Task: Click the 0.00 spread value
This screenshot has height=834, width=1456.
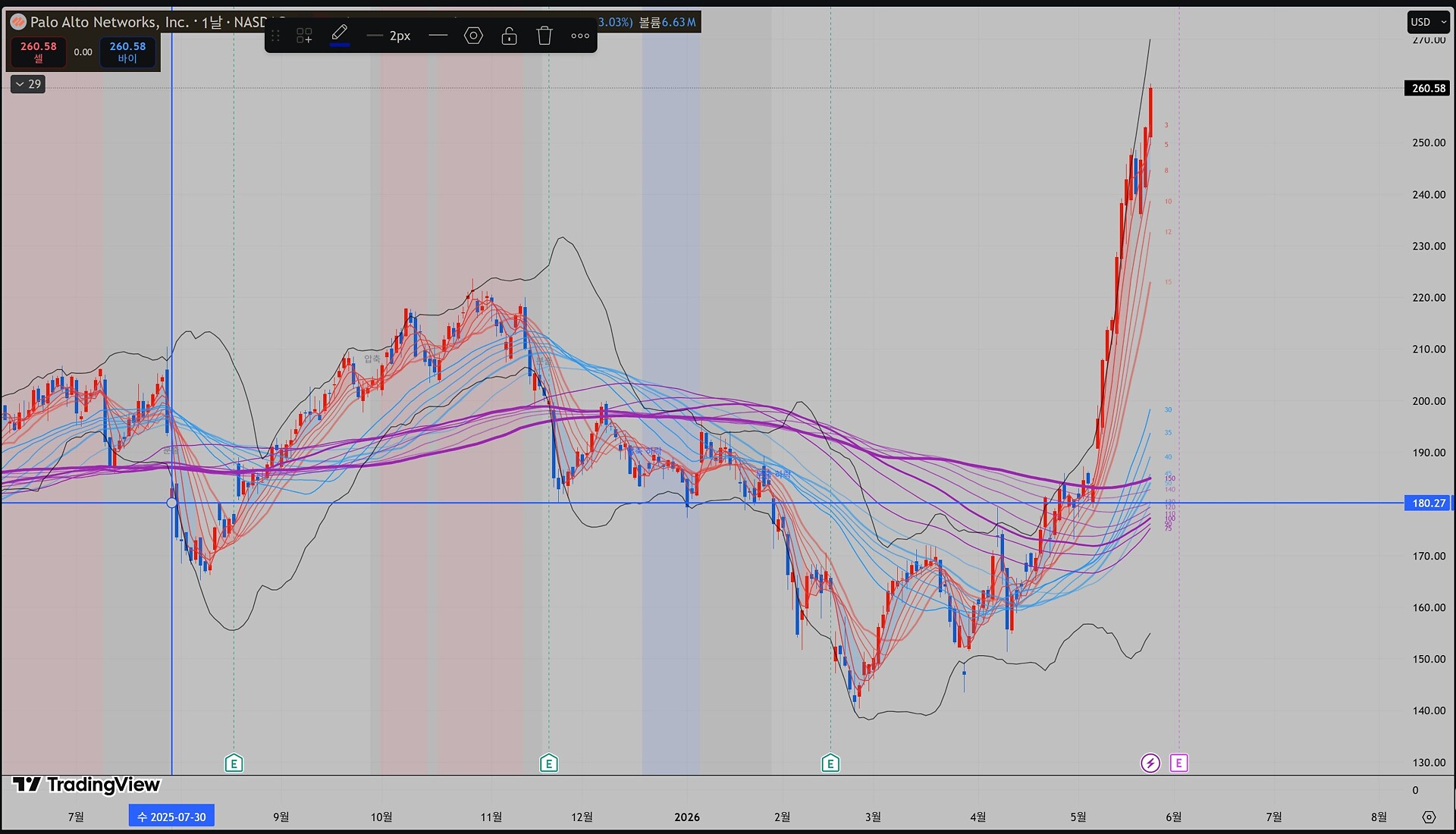Action: pyautogui.click(x=83, y=52)
